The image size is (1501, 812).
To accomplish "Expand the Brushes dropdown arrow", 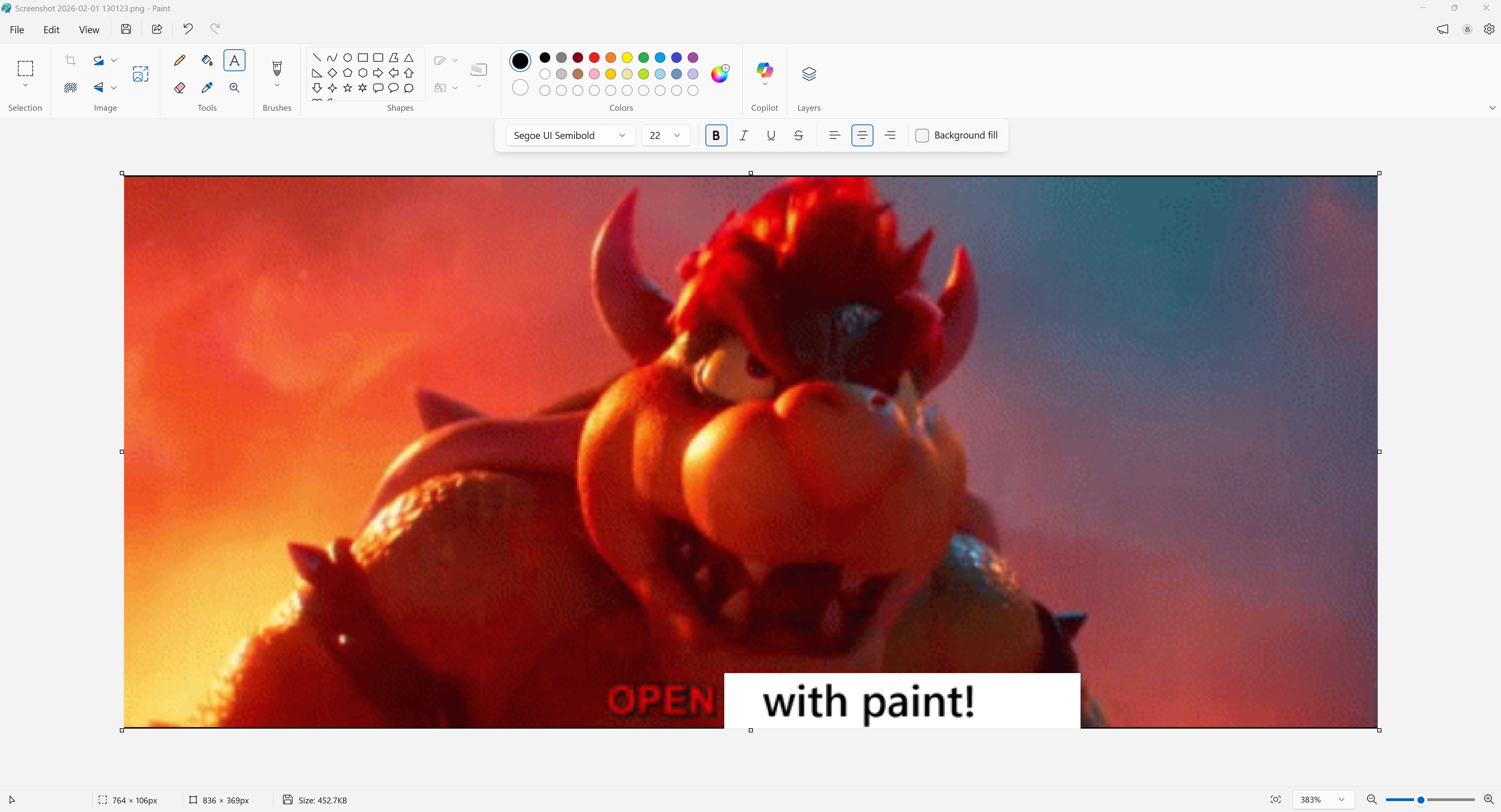I will (x=277, y=86).
